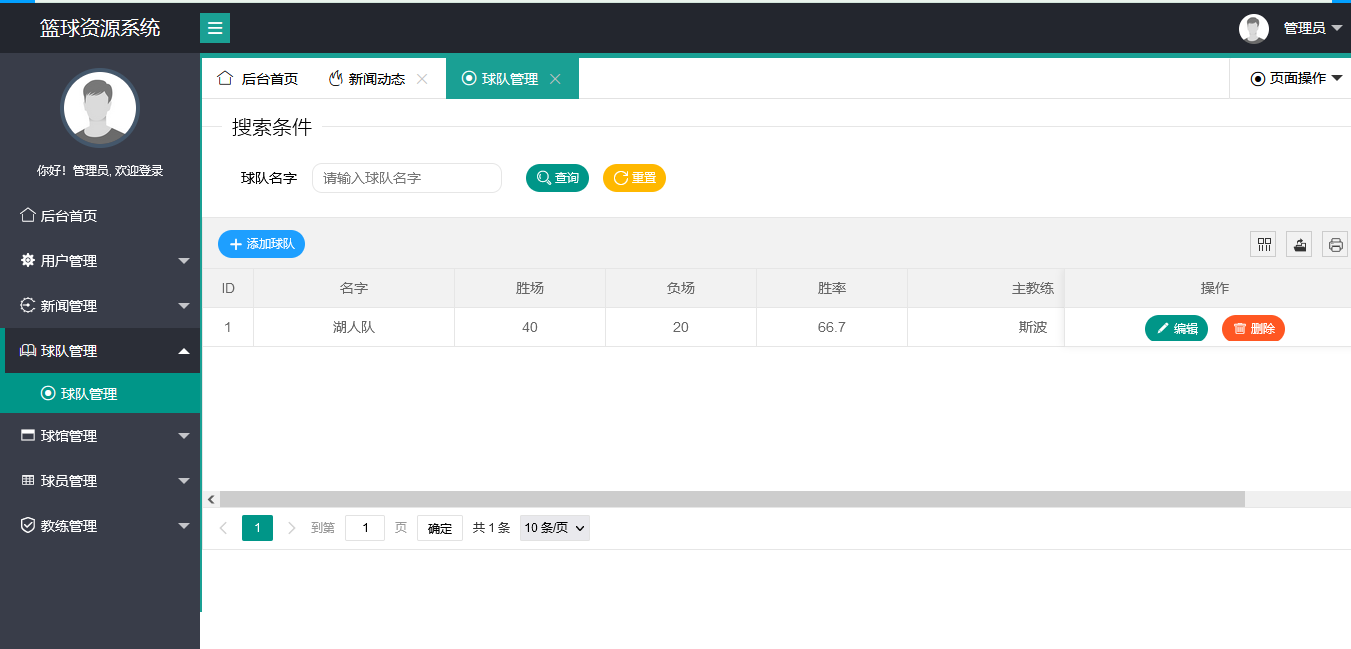The height and width of the screenshot is (649, 1351).
Task: Click 编辑 button for 湖人队
Action: tap(1176, 328)
